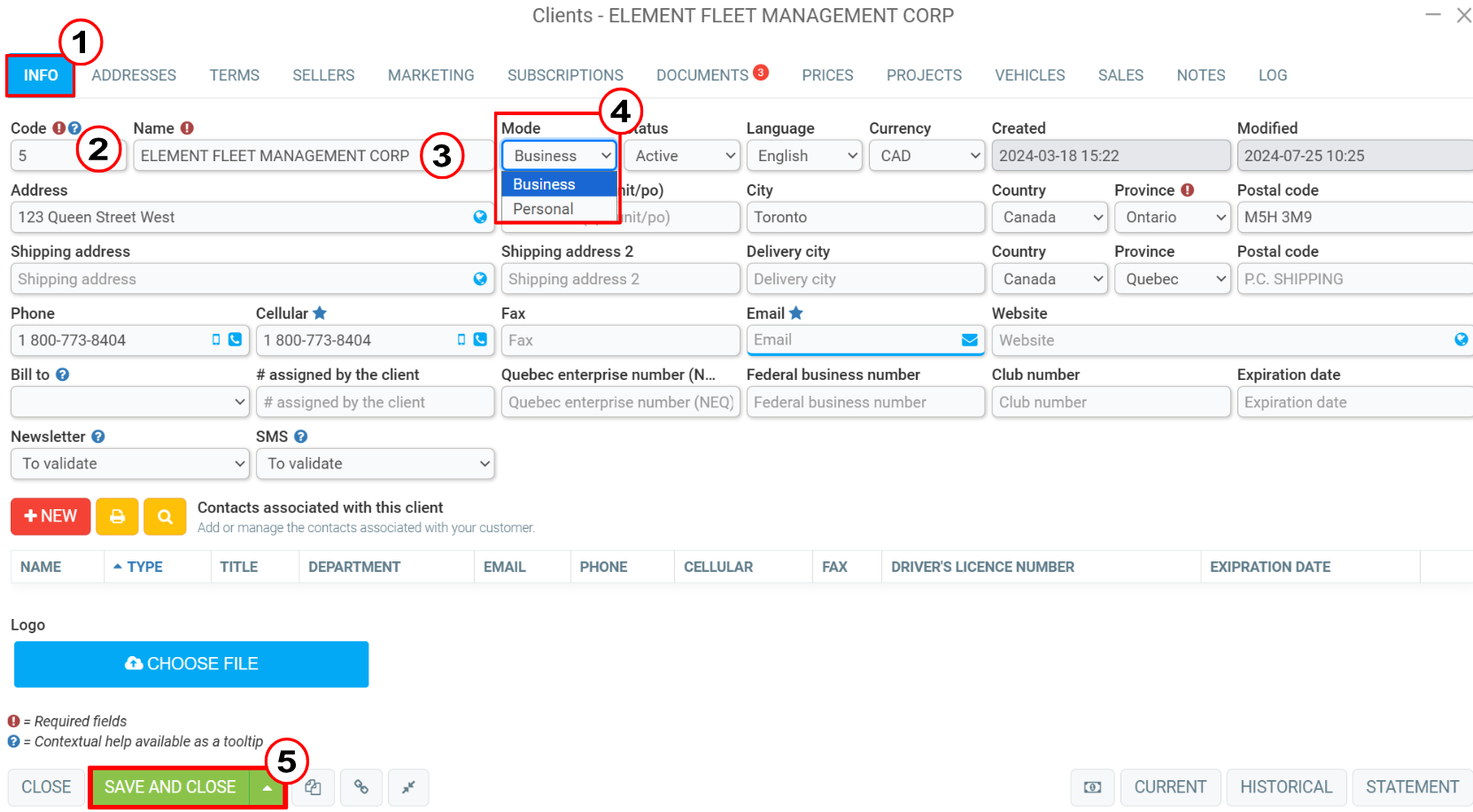Click the red badge on the DOCUMENTS tab
Image resolution: width=1473 pixels, height=812 pixels.
click(761, 72)
